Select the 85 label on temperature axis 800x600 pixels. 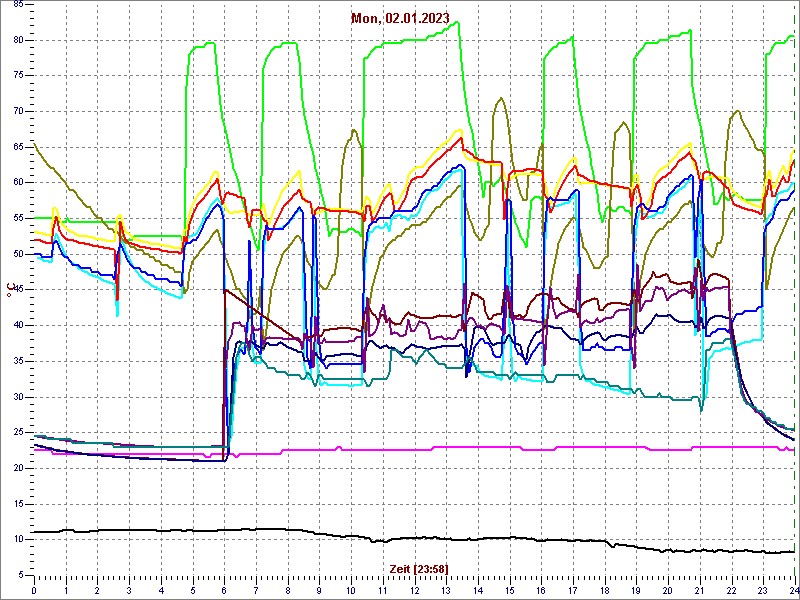pyautogui.click(x=17, y=4)
